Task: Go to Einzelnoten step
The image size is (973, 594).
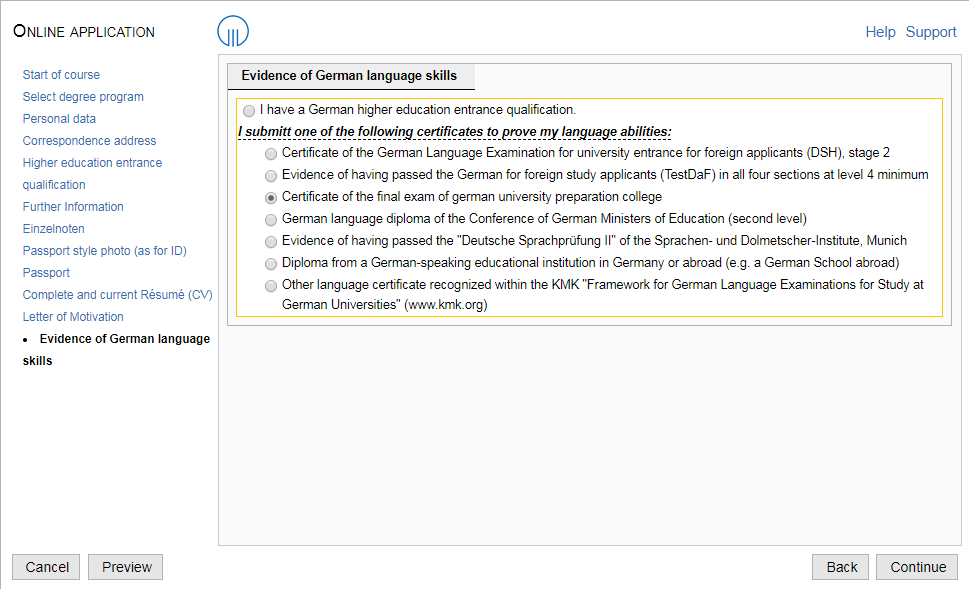Action: coord(53,229)
